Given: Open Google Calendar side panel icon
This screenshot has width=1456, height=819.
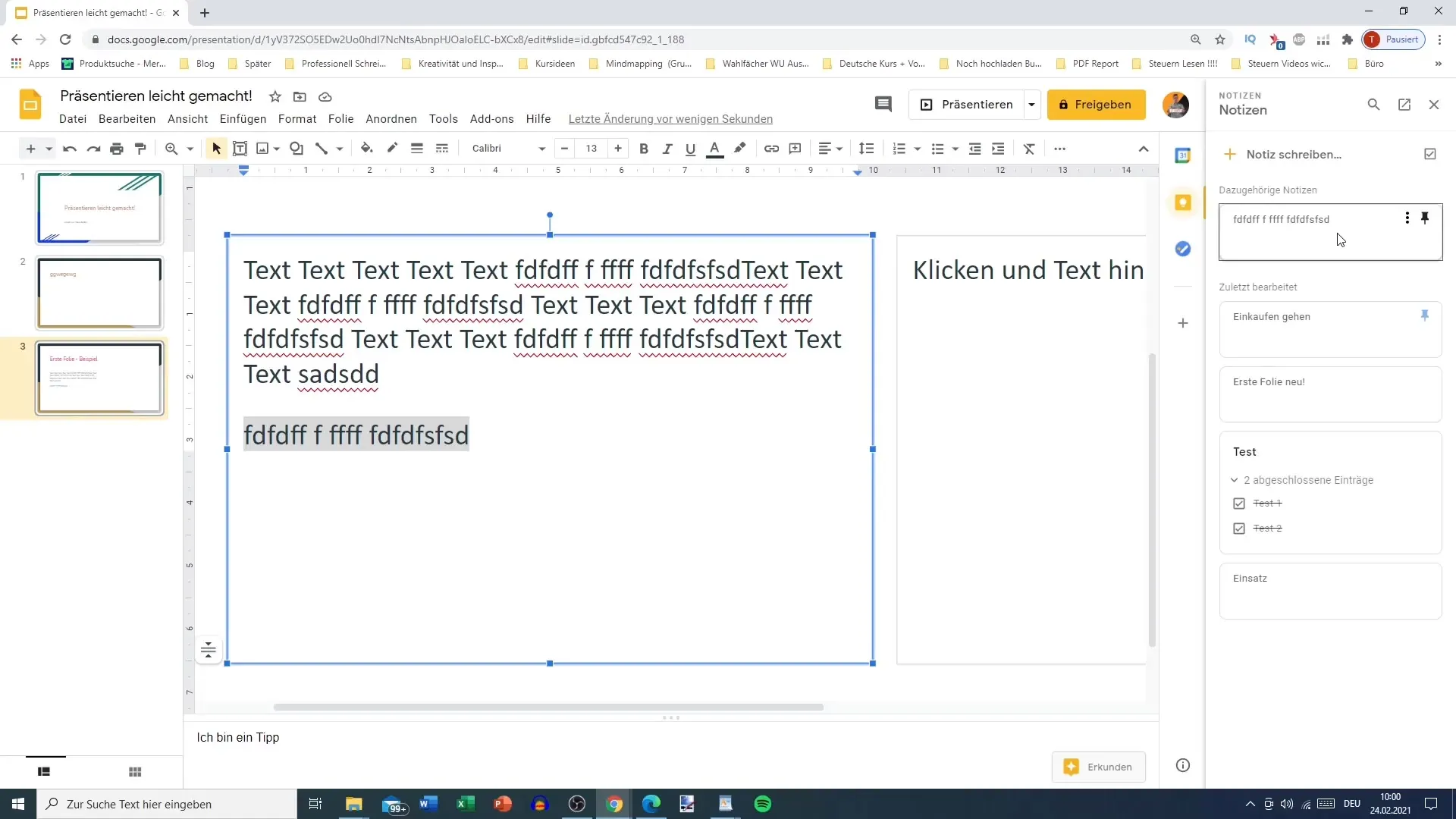Looking at the screenshot, I should (x=1183, y=155).
